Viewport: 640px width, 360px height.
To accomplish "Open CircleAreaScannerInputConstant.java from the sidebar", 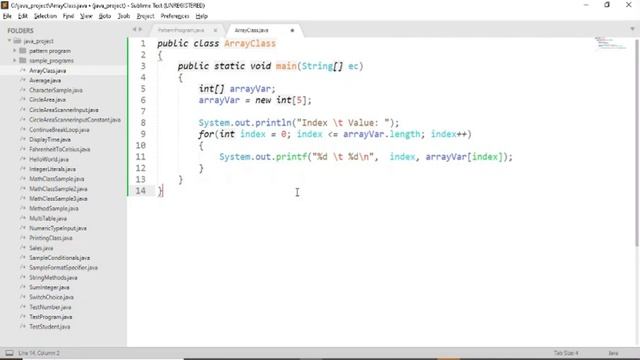I will pyautogui.click(x=75, y=120).
